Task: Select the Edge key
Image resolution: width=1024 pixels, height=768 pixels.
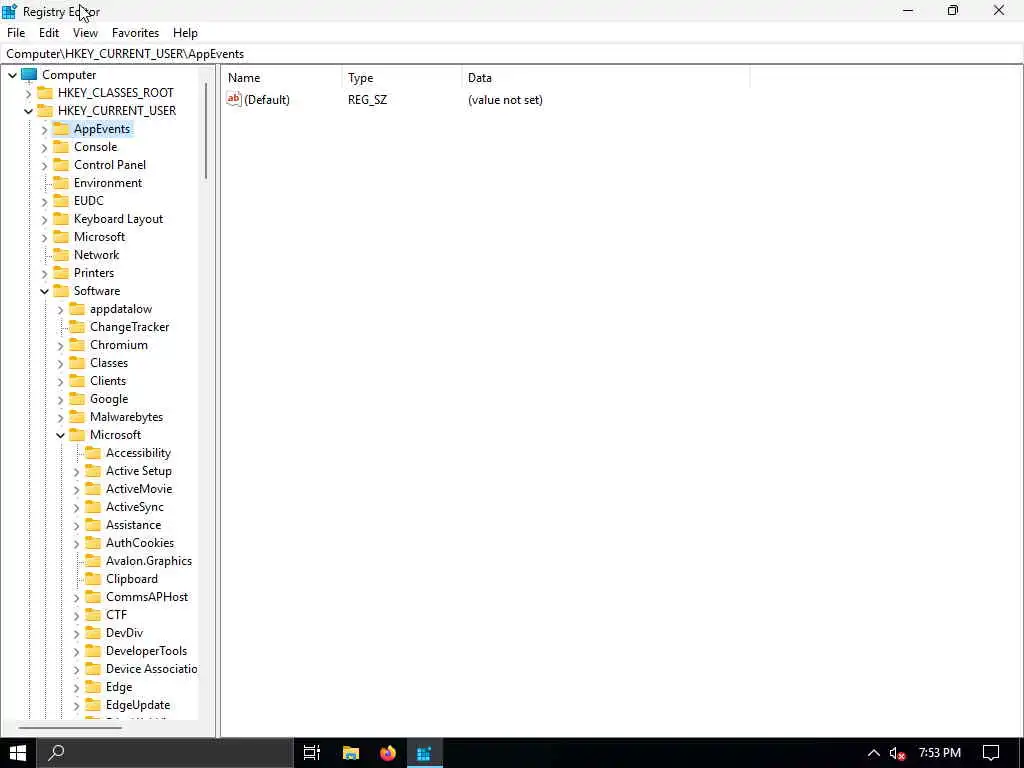Action: point(119,686)
